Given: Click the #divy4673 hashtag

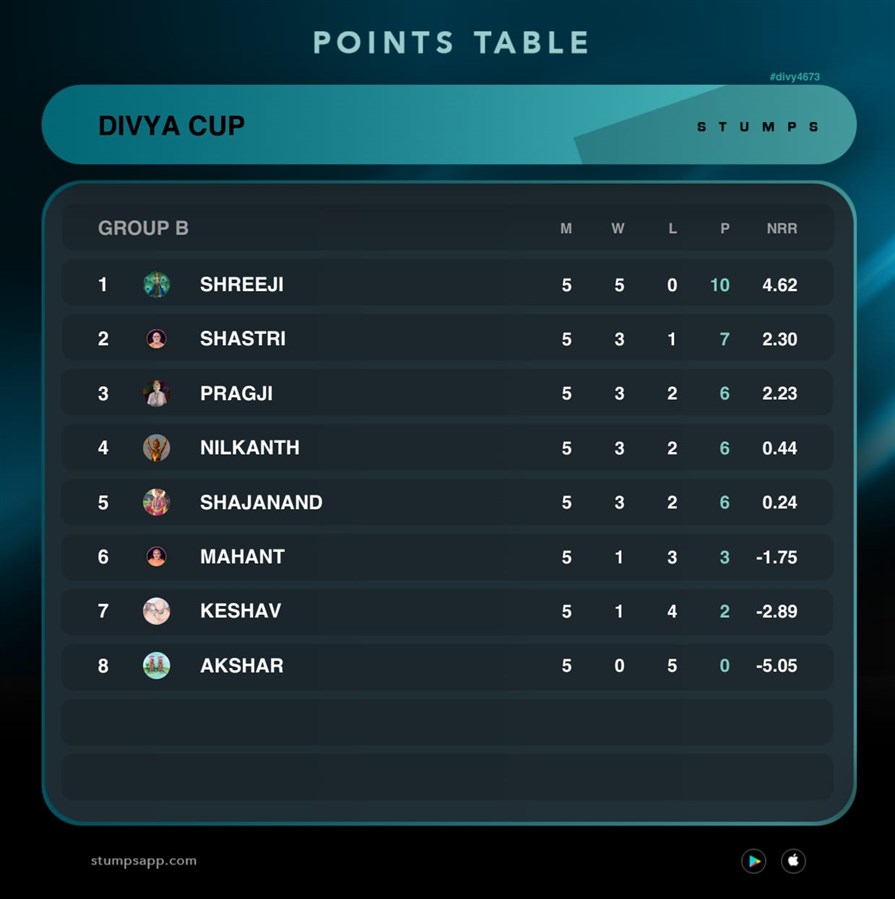Looking at the screenshot, I should (795, 77).
